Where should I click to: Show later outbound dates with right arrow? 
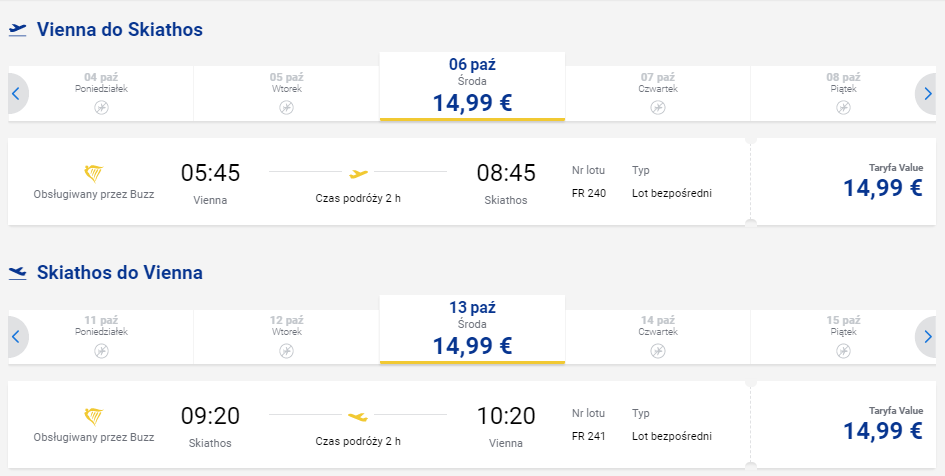tap(927, 94)
